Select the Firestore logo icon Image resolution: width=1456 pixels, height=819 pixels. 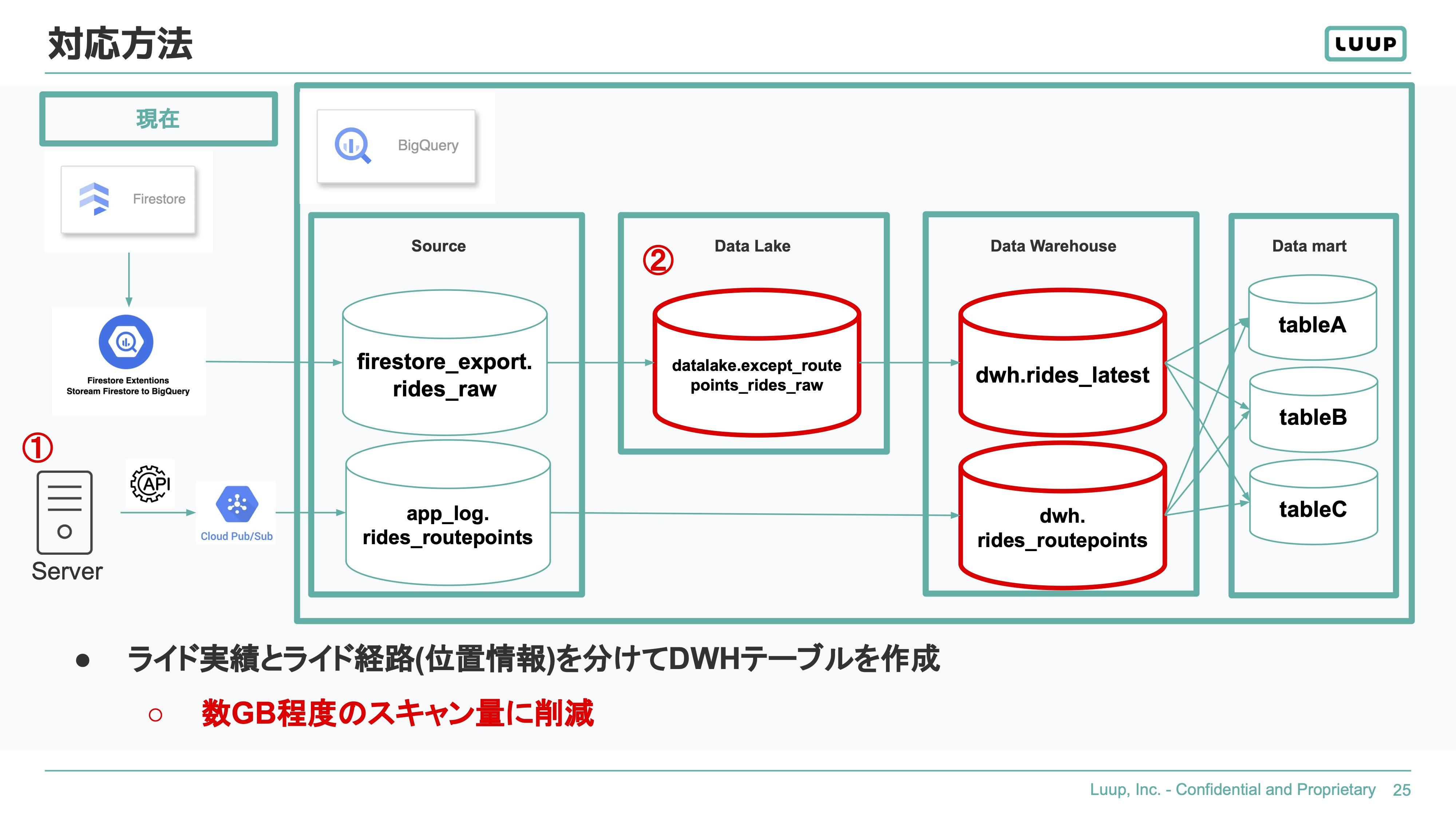pyautogui.click(x=94, y=198)
